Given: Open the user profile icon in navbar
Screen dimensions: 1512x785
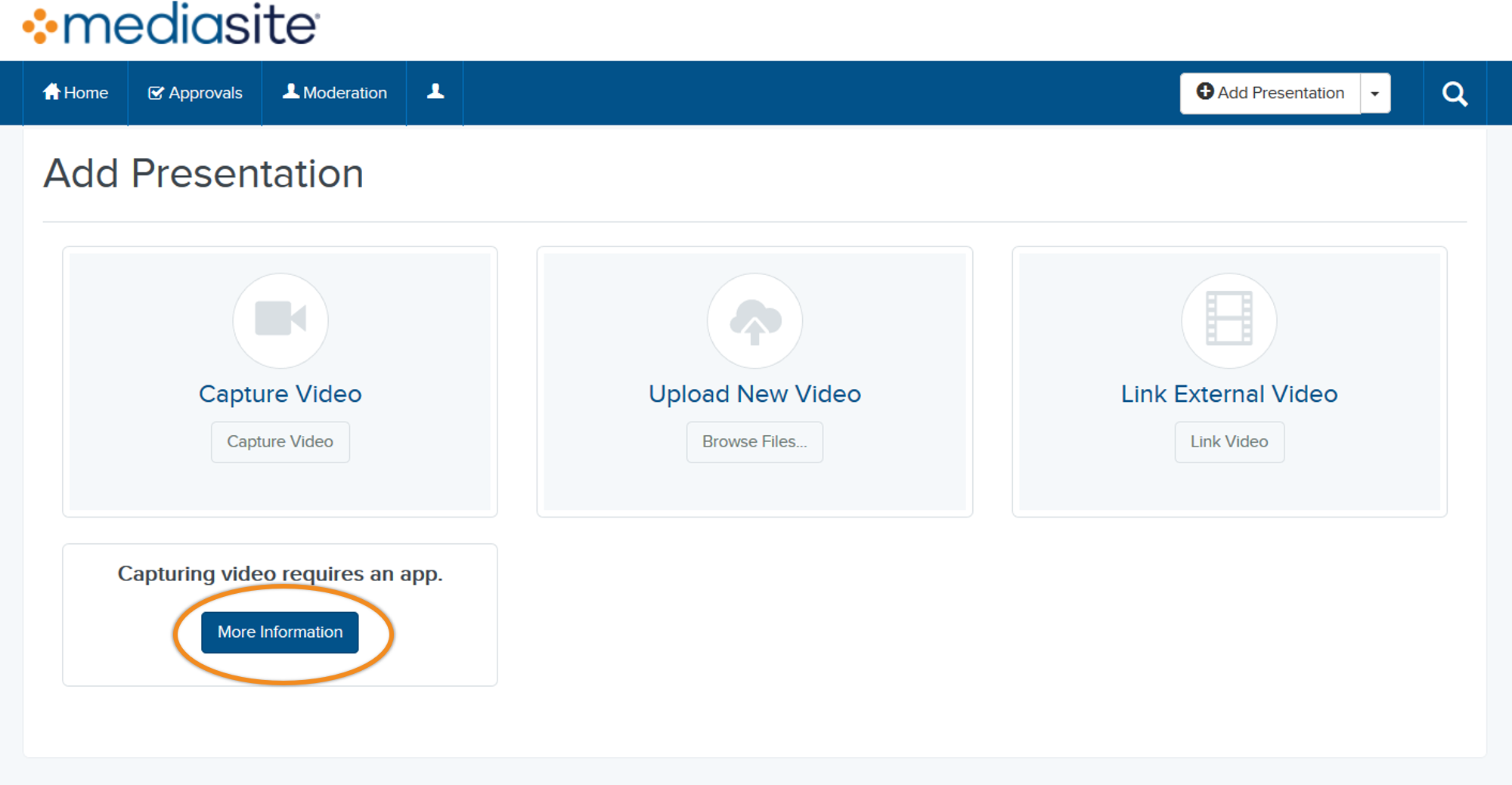Looking at the screenshot, I should (435, 91).
